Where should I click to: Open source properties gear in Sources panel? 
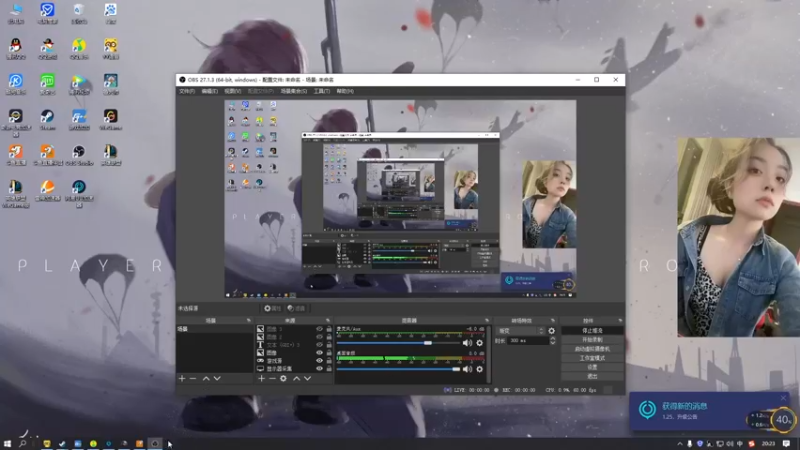coord(283,379)
